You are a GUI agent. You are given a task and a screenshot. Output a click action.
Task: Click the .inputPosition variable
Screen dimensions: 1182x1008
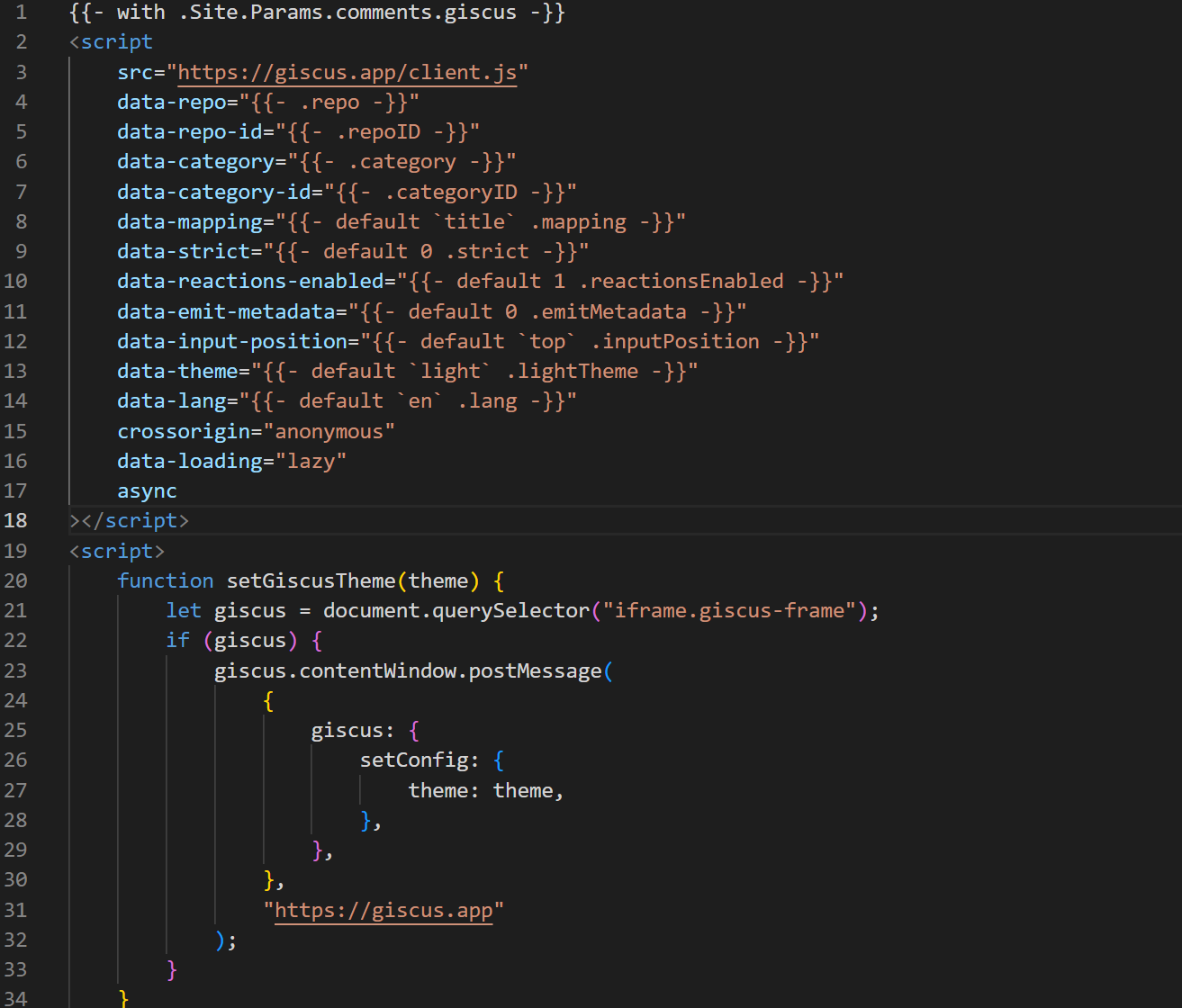point(675,341)
